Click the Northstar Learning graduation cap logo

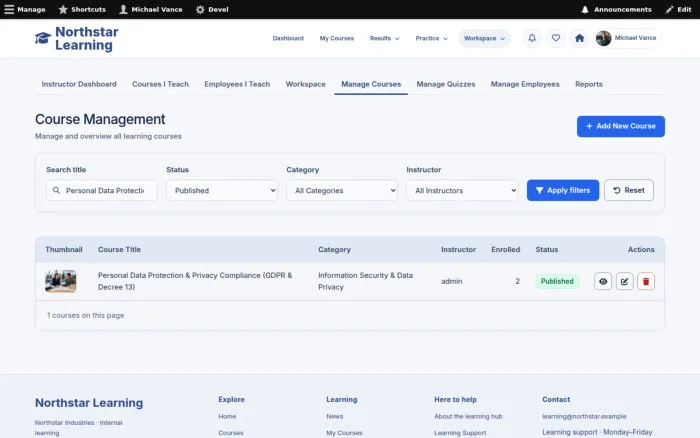coord(43,38)
